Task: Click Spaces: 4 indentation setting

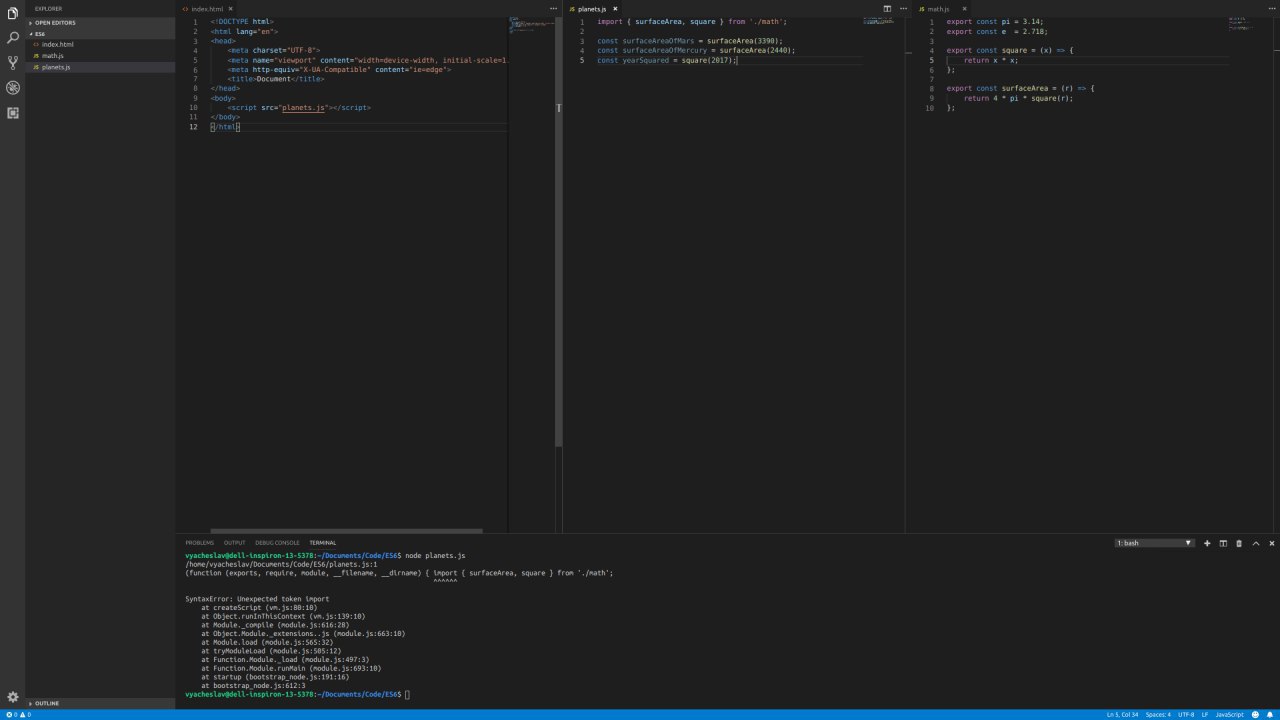Action: tap(1158, 714)
